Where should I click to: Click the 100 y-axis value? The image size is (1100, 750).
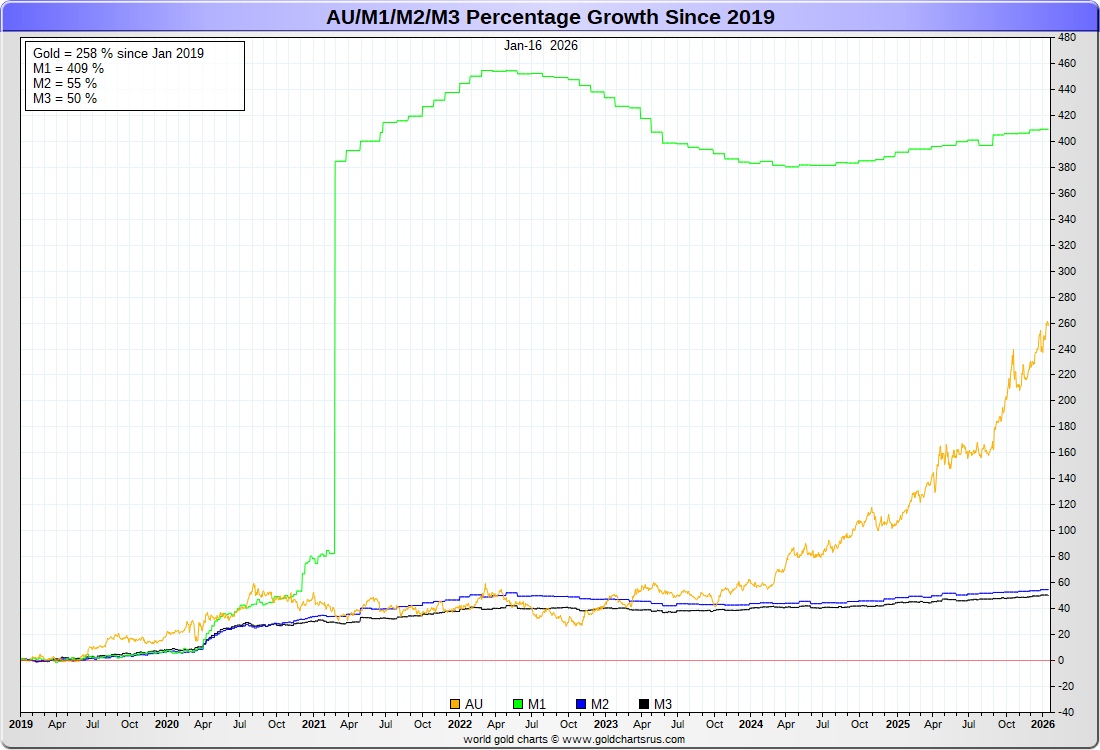pos(1067,530)
